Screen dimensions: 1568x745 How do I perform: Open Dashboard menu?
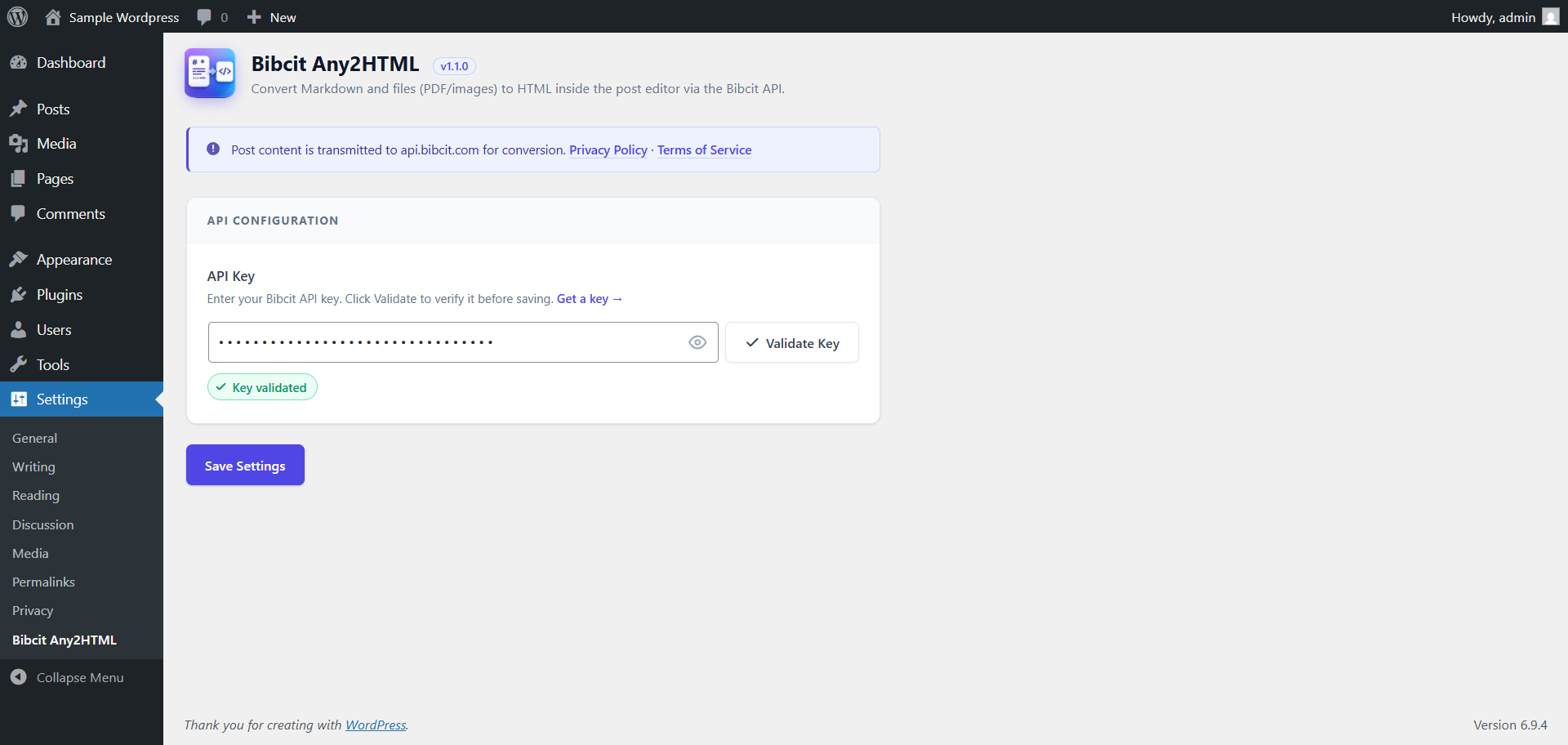pyautogui.click(x=82, y=63)
